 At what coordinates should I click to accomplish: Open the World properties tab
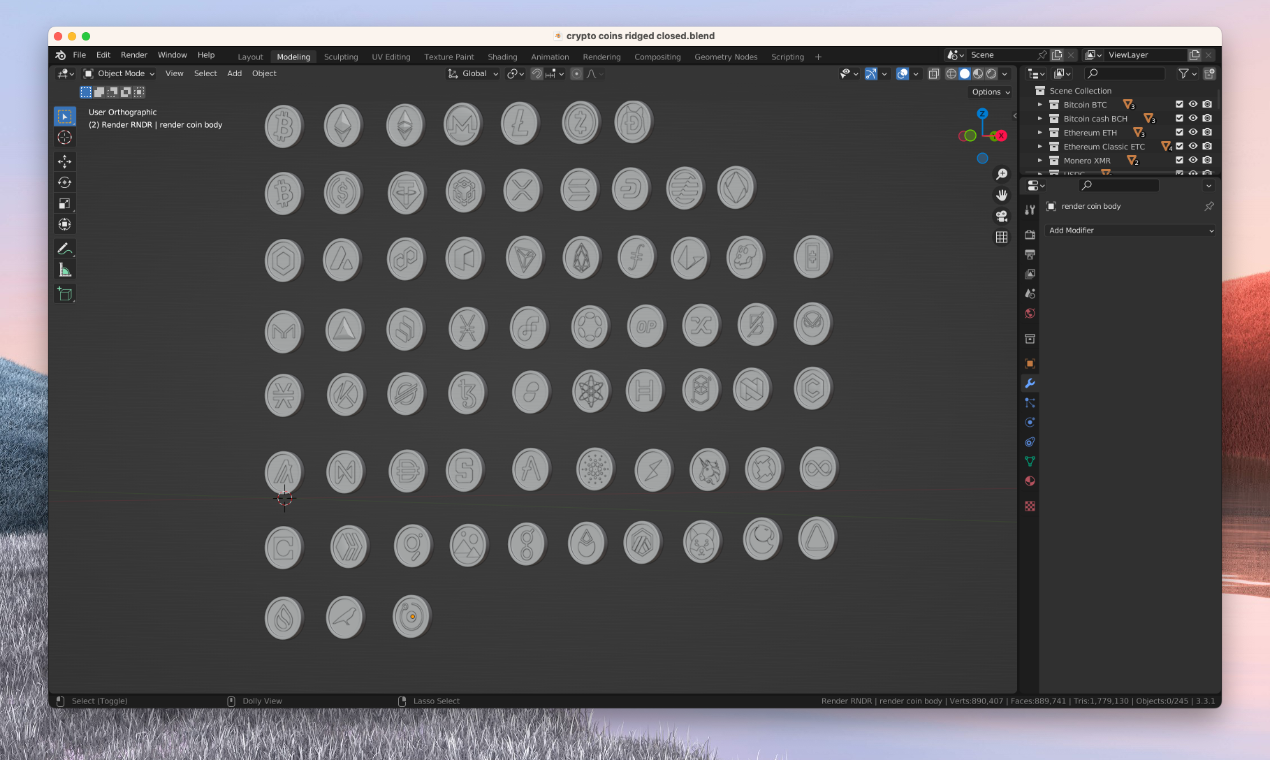coord(1030,313)
